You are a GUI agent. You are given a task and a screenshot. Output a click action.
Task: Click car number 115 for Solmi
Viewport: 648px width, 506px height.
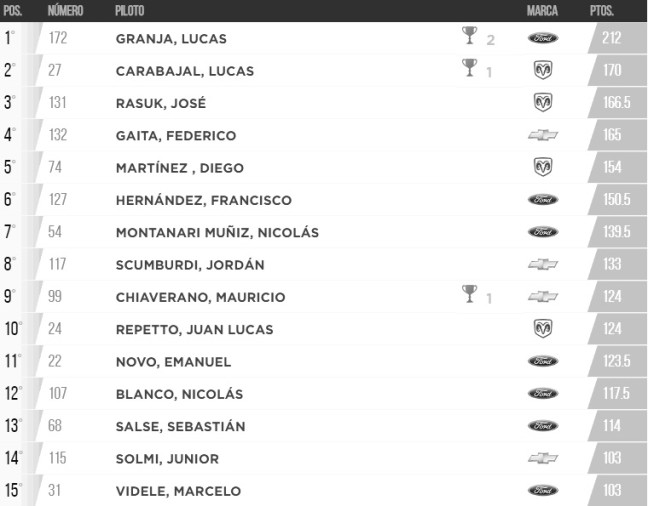click(x=60, y=459)
